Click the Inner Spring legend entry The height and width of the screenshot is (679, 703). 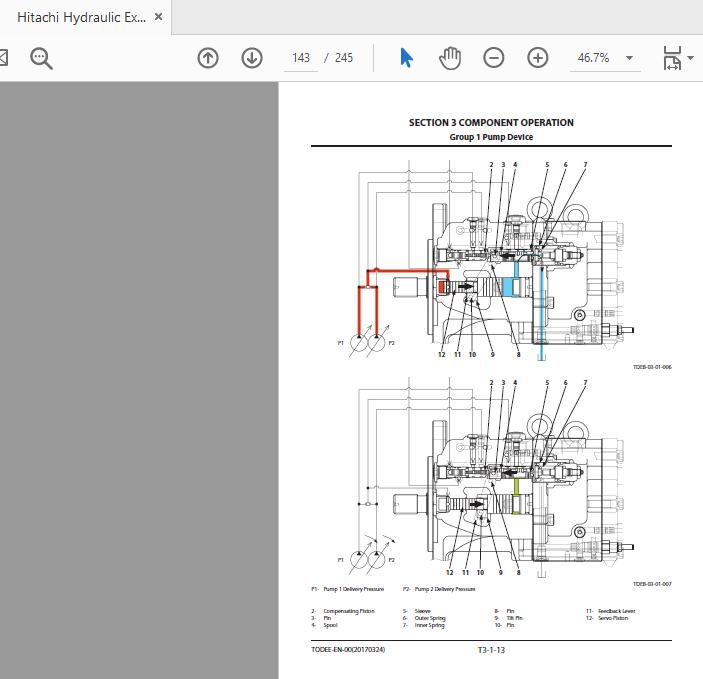click(x=430, y=625)
